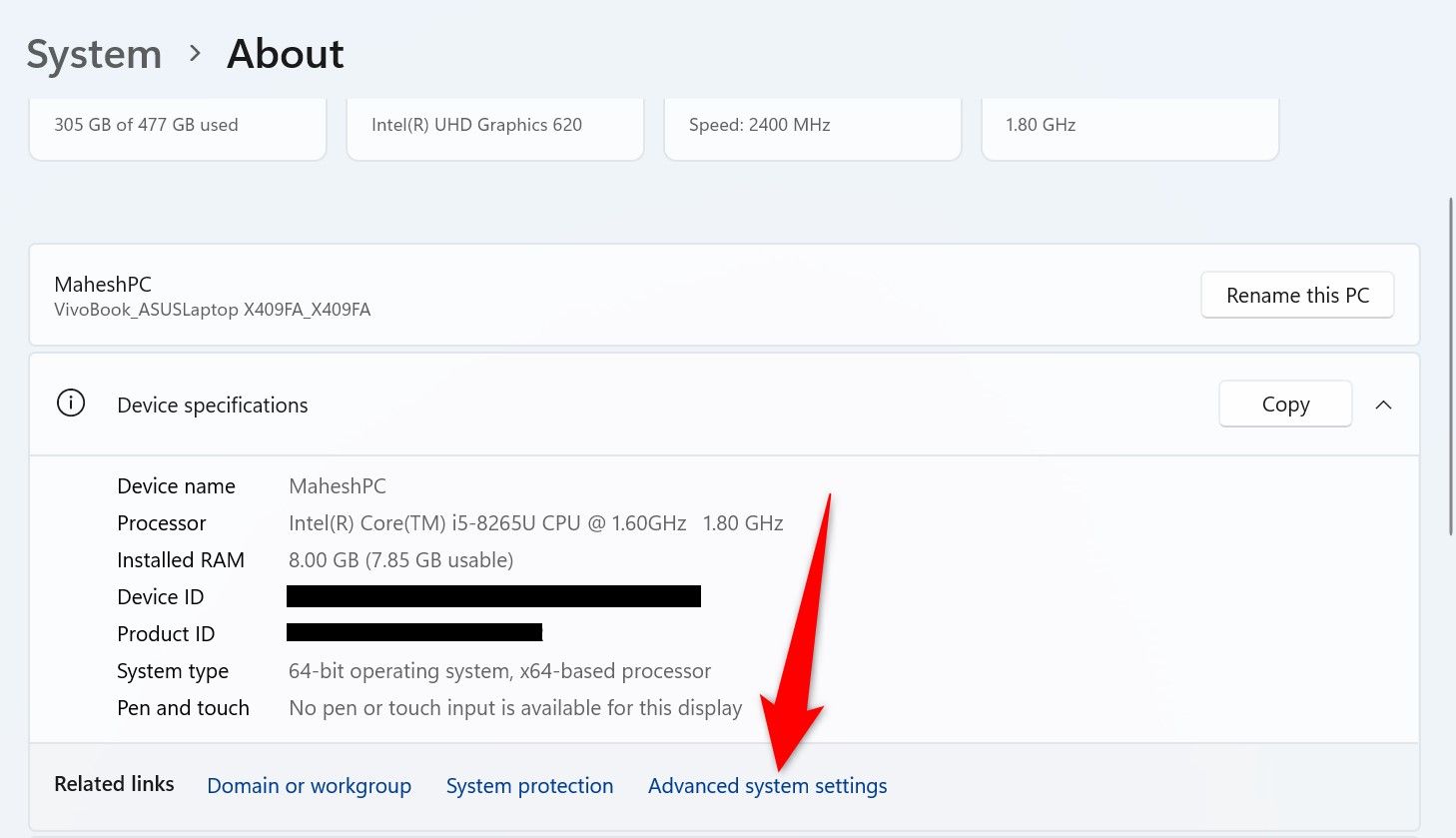Open the System protection link

(x=529, y=786)
